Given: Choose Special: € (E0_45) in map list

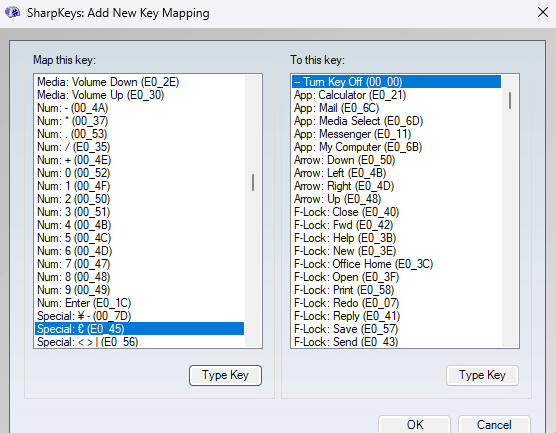Looking at the screenshot, I should tap(139, 329).
